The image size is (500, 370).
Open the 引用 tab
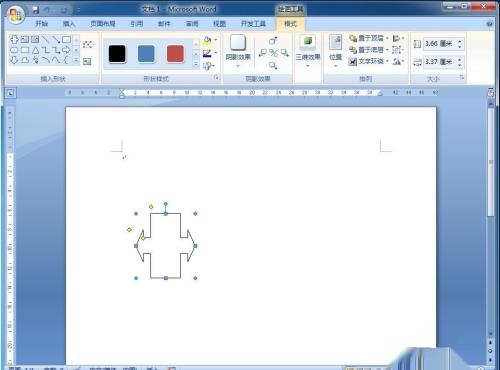tap(137, 24)
